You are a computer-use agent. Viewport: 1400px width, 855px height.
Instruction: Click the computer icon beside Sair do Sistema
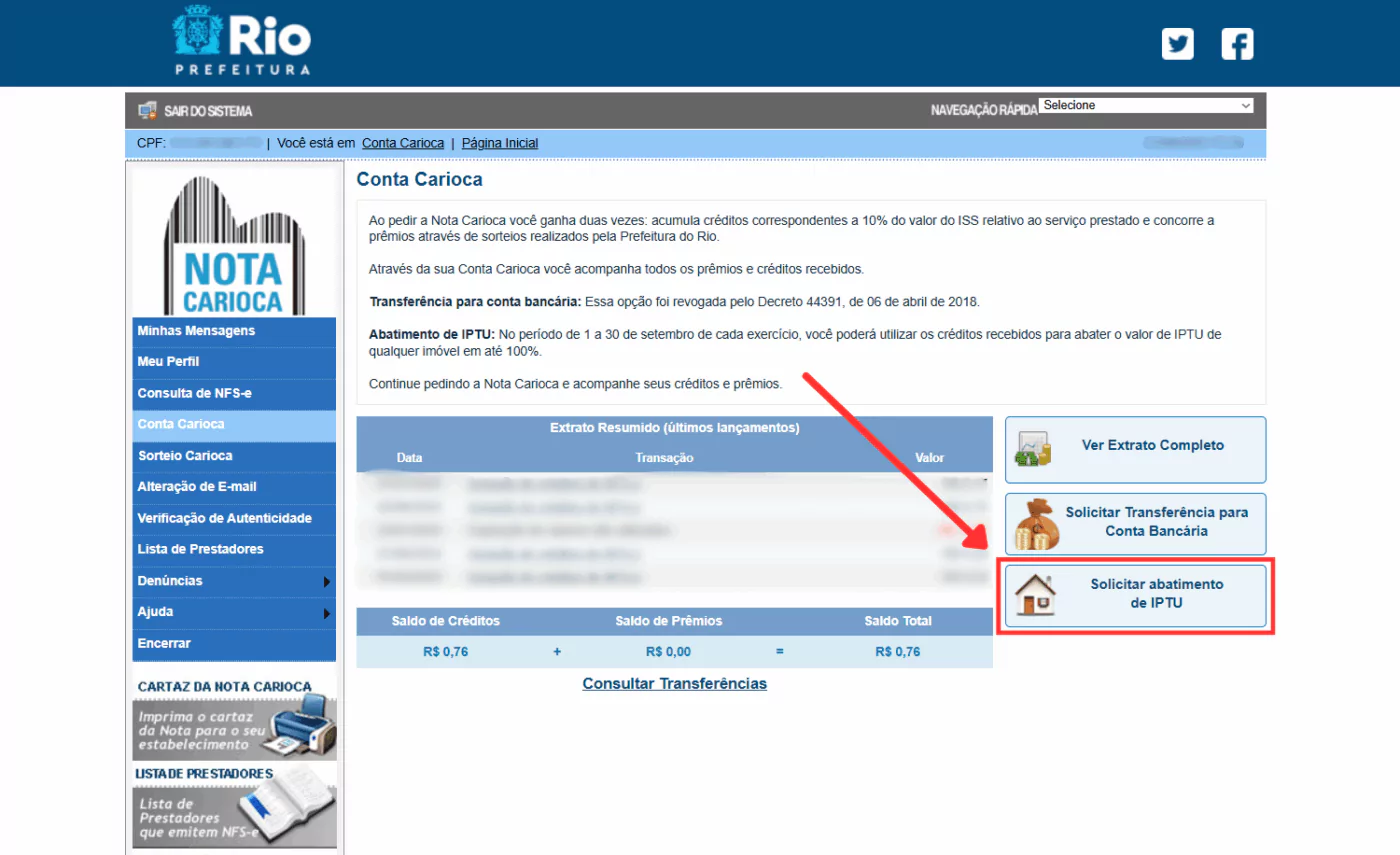point(148,110)
